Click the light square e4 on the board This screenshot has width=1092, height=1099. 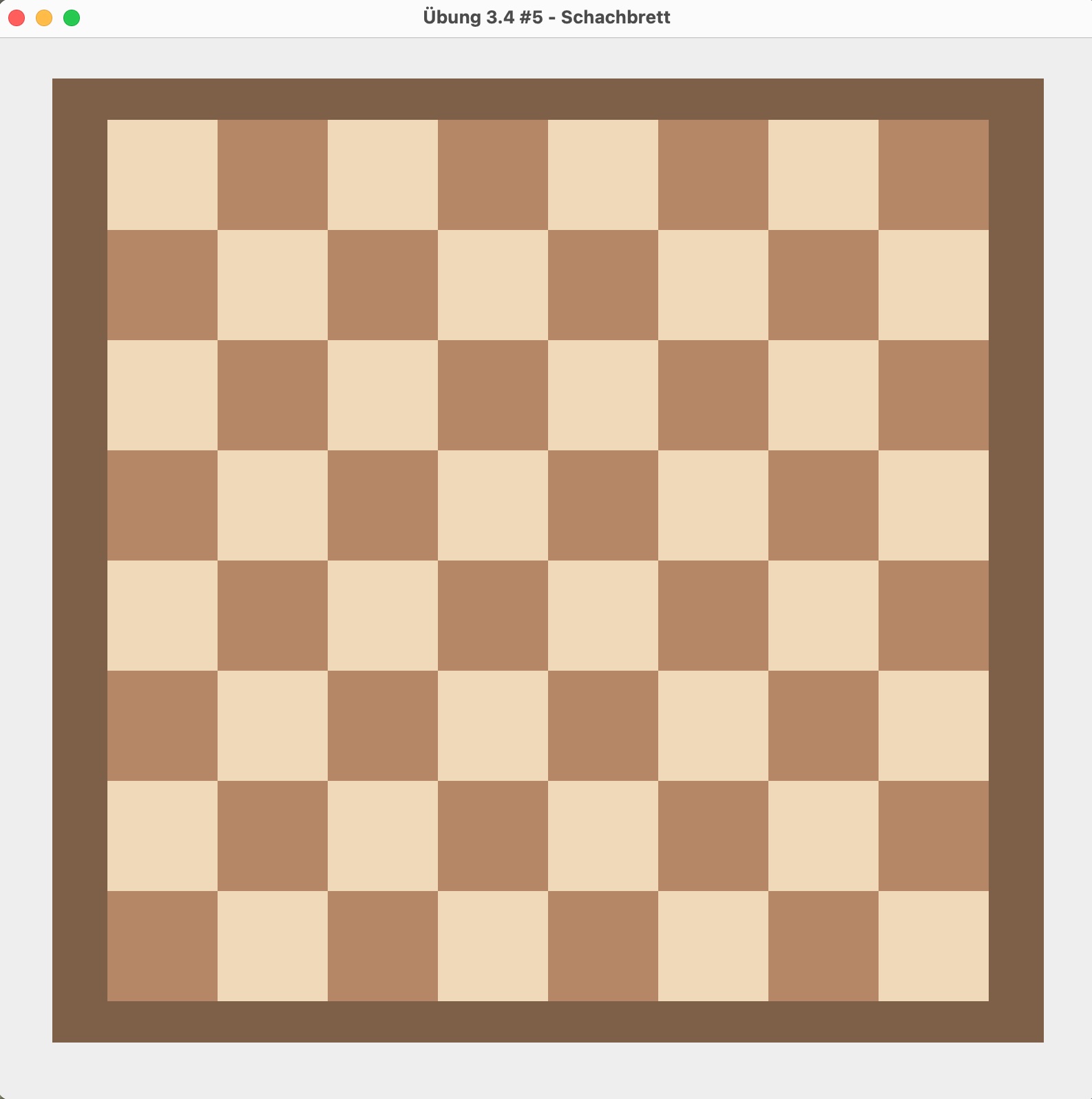(603, 616)
